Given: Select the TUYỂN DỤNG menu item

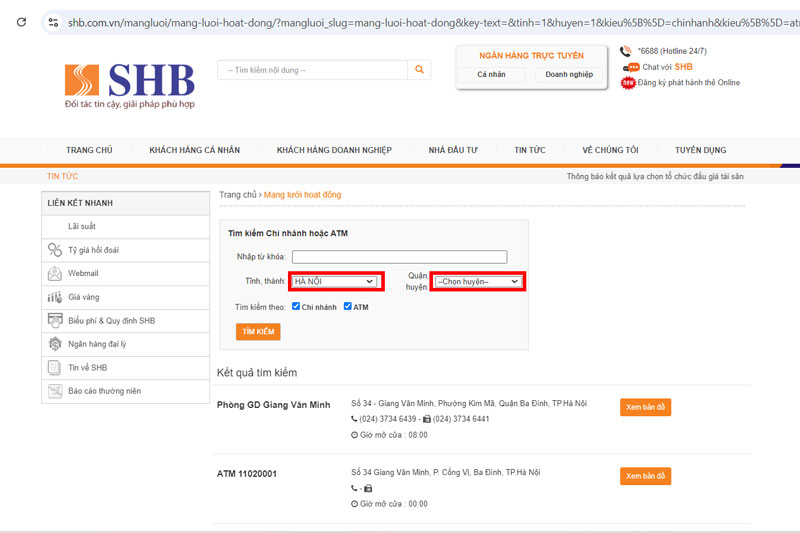Looking at the screenshot, I should point(701,150).
